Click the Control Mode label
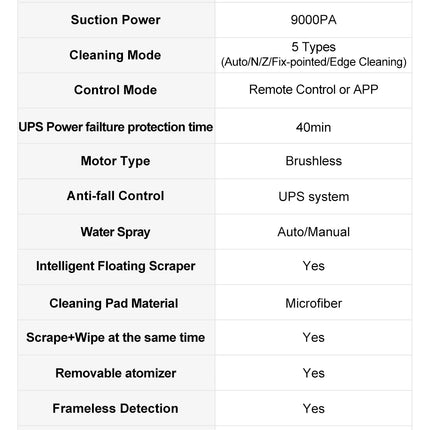Image resolution: width=430 pixels, height=430 pixels. [115, 90]
